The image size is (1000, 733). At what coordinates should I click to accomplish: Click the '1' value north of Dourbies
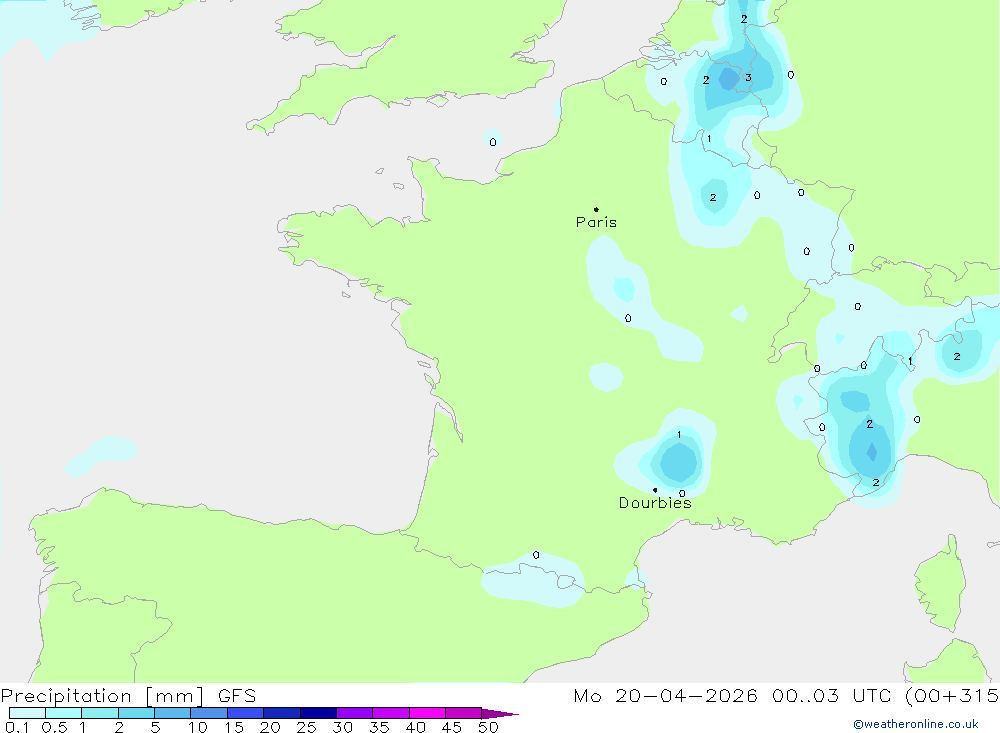pos(679,434)
